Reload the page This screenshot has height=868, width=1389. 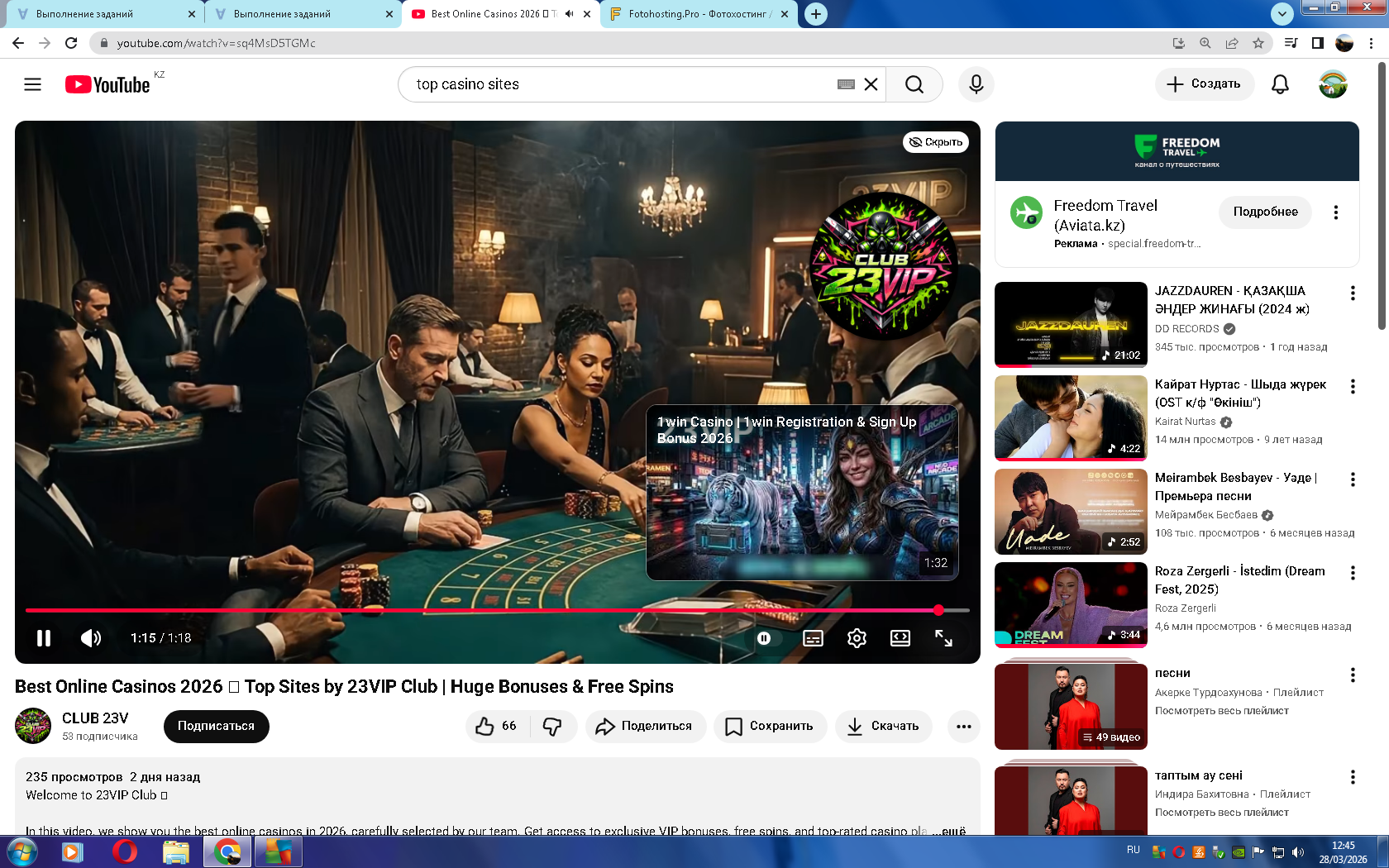point(71,43)
